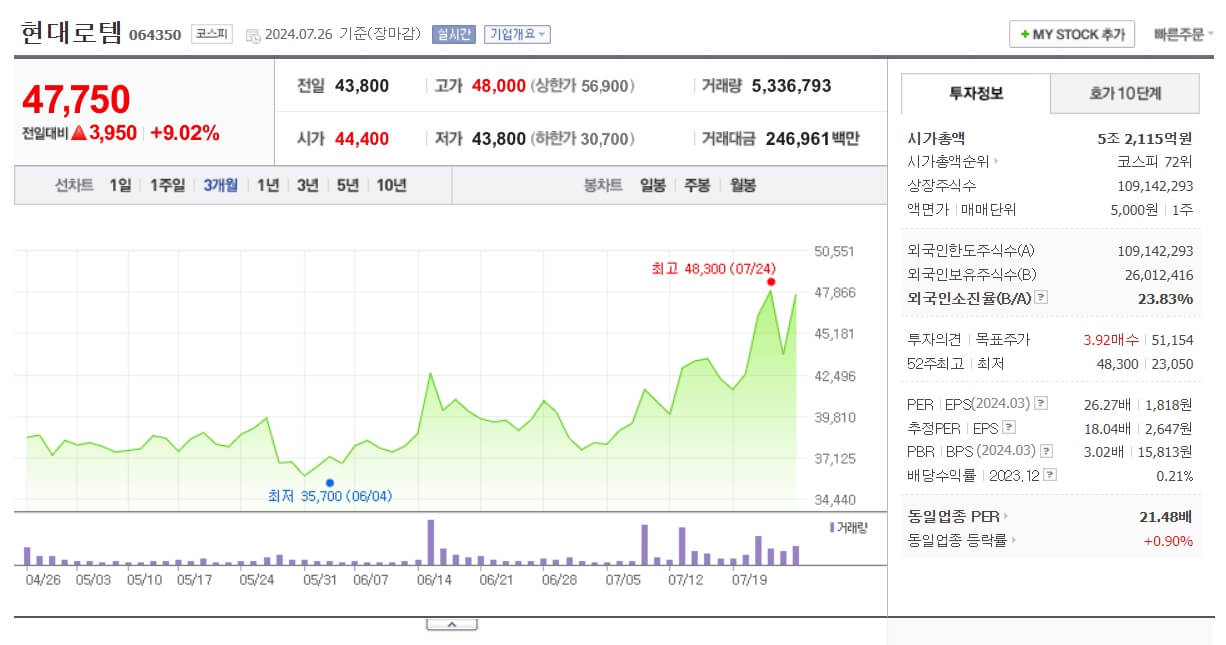Show the 주봉 candlestick chart

click(x=697, y=185)
